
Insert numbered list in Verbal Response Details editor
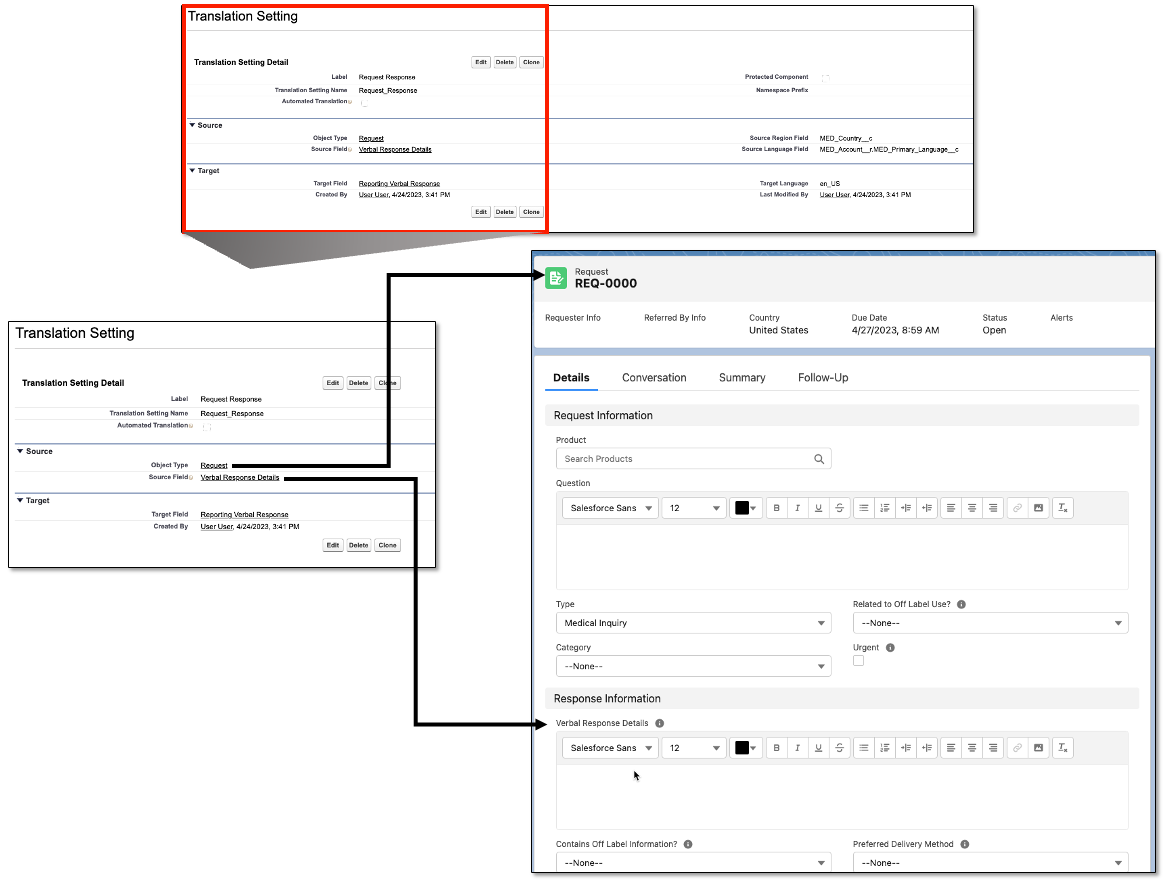point(884,748)
